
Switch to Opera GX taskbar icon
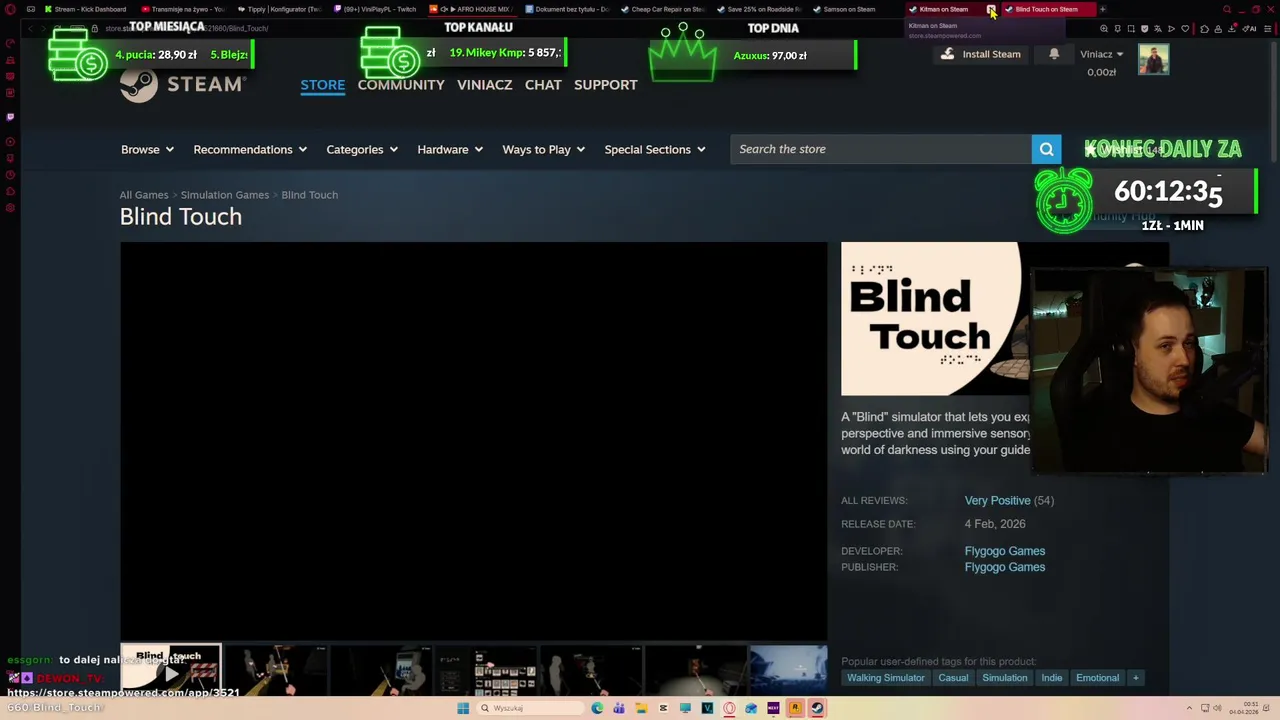click(x=729, y=708)
